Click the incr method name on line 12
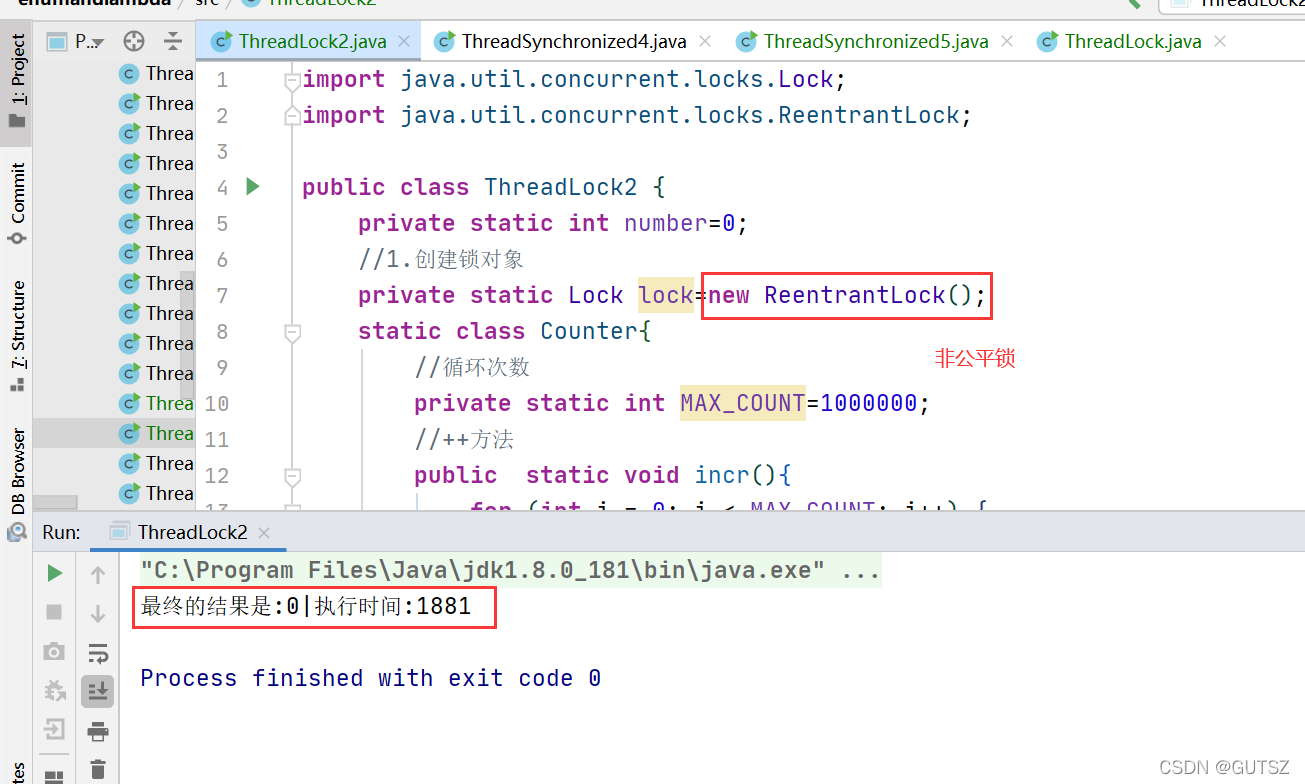1305x784 pixels. (722, 475)
